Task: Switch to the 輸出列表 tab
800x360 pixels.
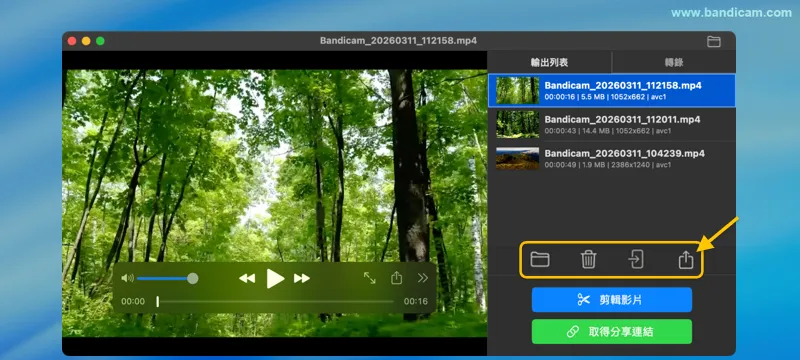Action: pyautogui.click(x=549, y=62)
